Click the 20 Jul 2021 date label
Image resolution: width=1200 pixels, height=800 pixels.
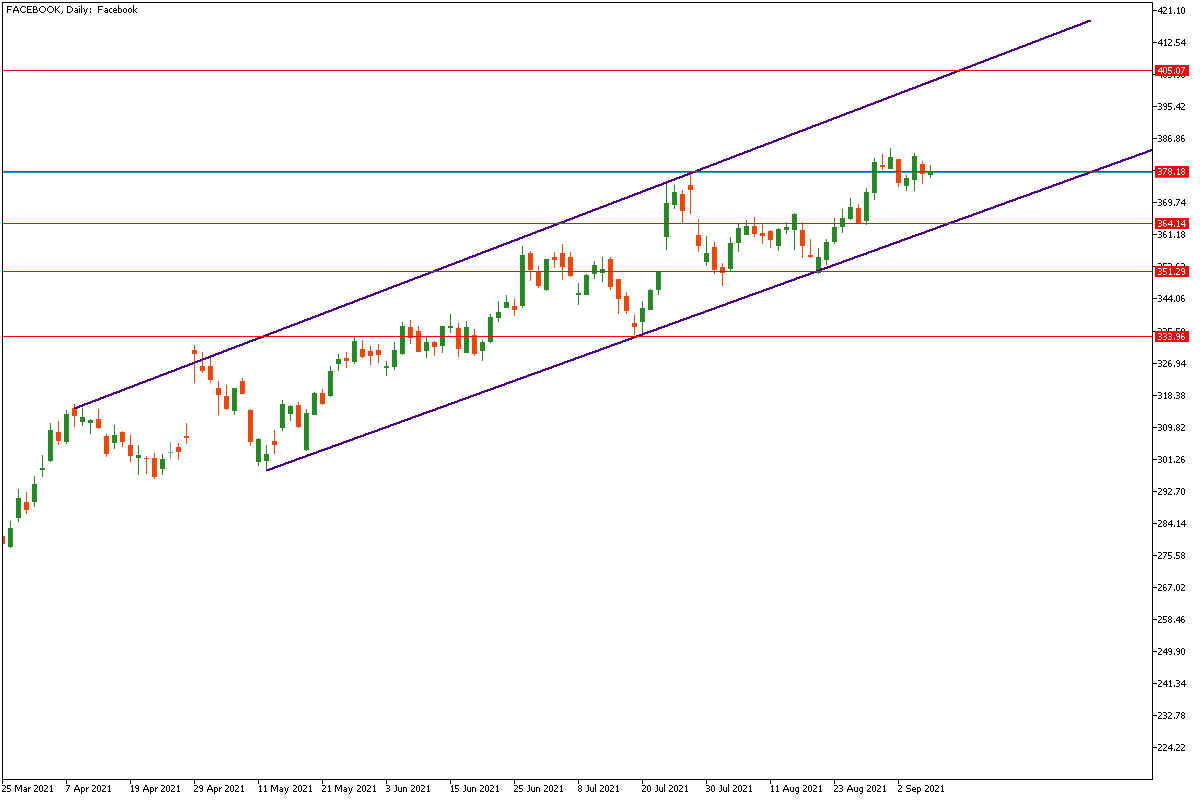(666, 788)
